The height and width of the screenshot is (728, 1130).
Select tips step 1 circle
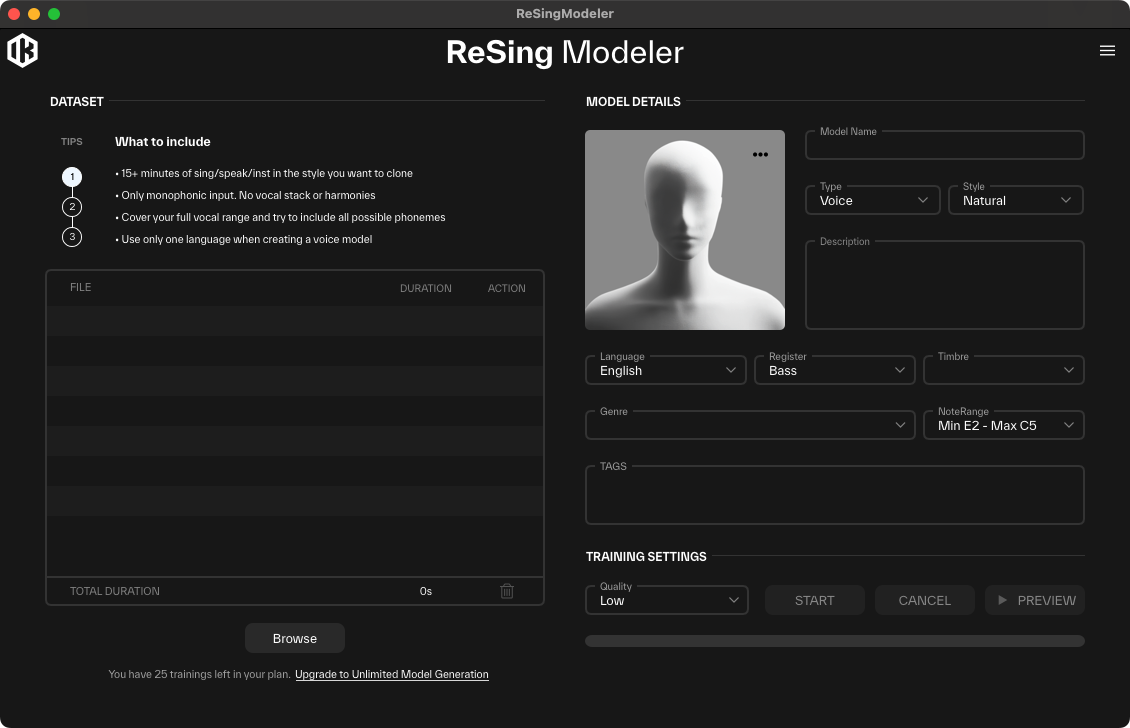pyautogui.click(x=71, y=177)
